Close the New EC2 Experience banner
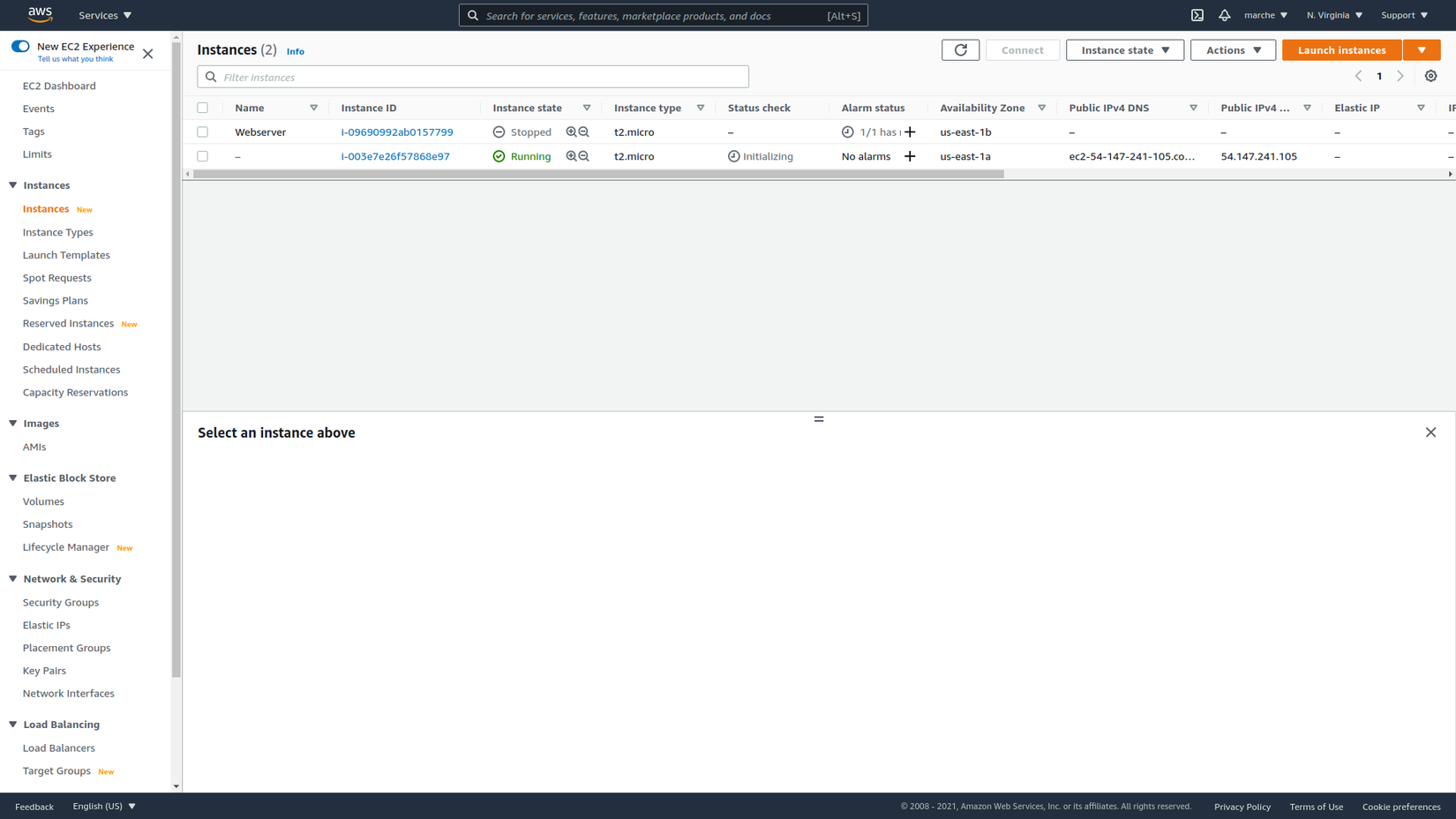This screenshot has width=1456, height=819. (148, 54)
